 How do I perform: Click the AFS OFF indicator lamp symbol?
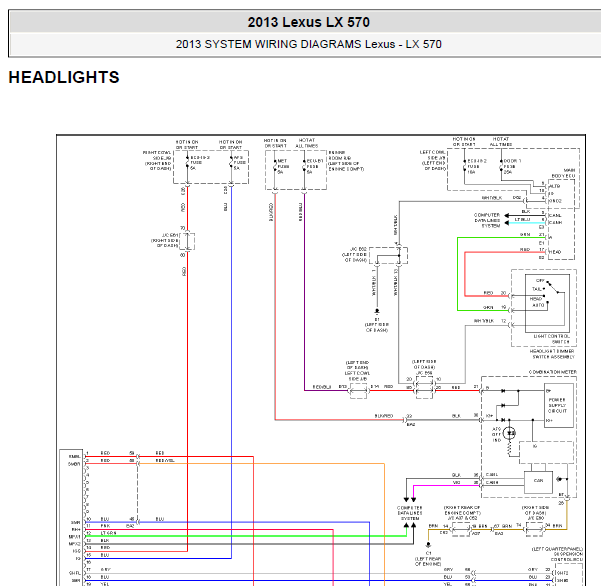pyautogui.click(x=509, y=433)
